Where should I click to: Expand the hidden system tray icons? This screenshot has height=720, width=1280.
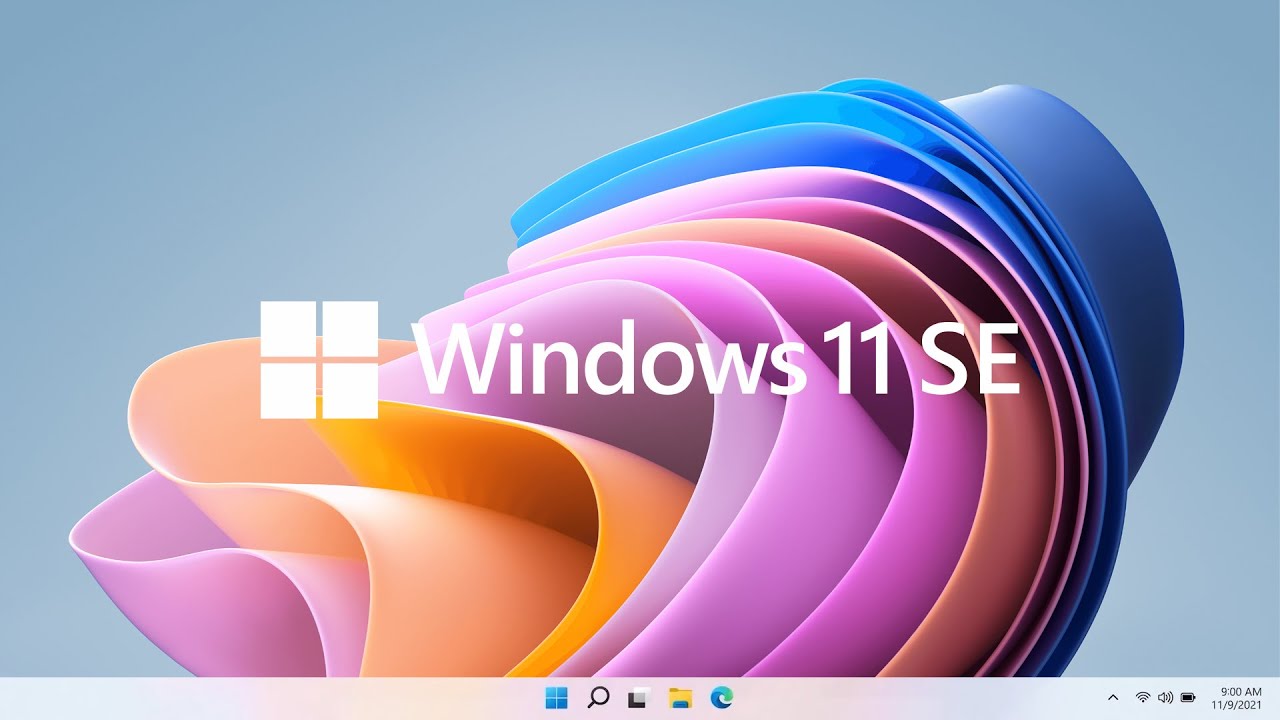tap(1113, 699)
